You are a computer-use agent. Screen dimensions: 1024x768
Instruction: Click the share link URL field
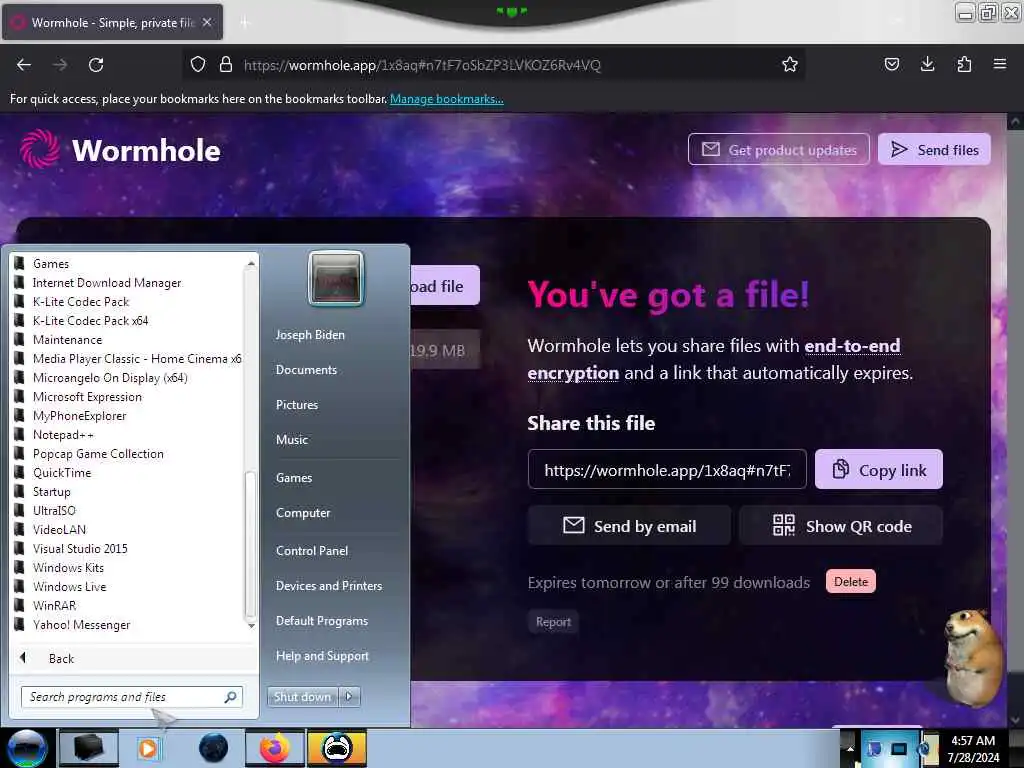667,470
